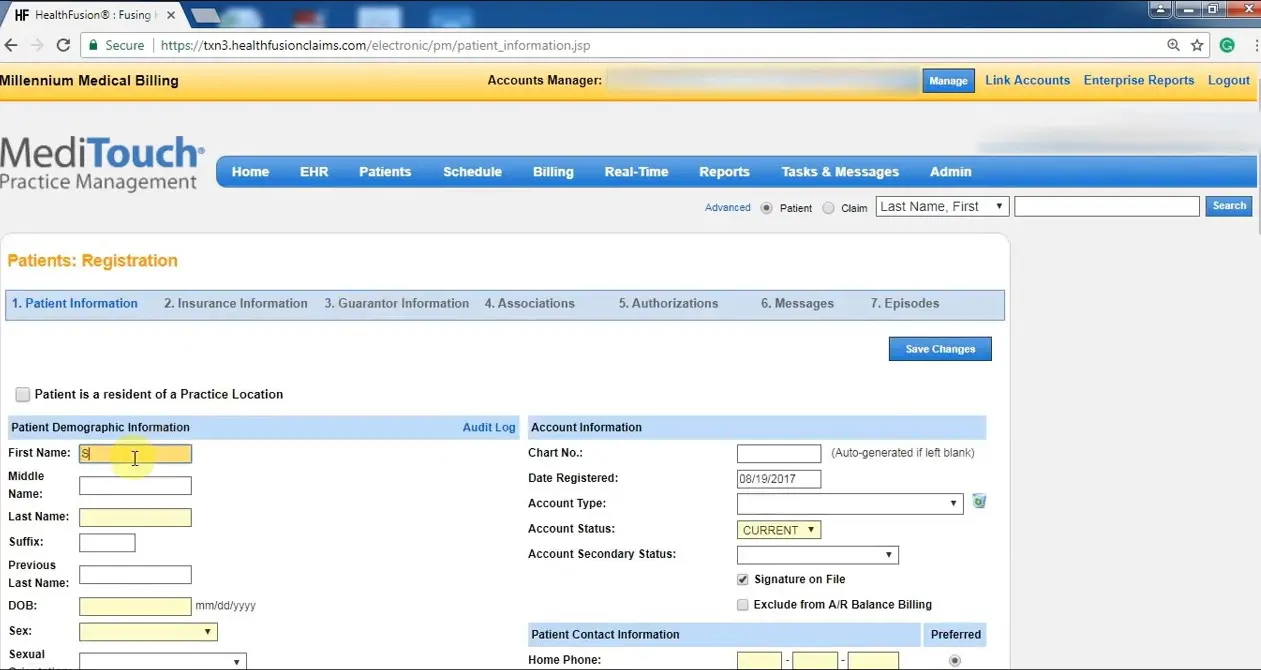
Task: Open the Sex dropdown list
Action: point(148,632)
